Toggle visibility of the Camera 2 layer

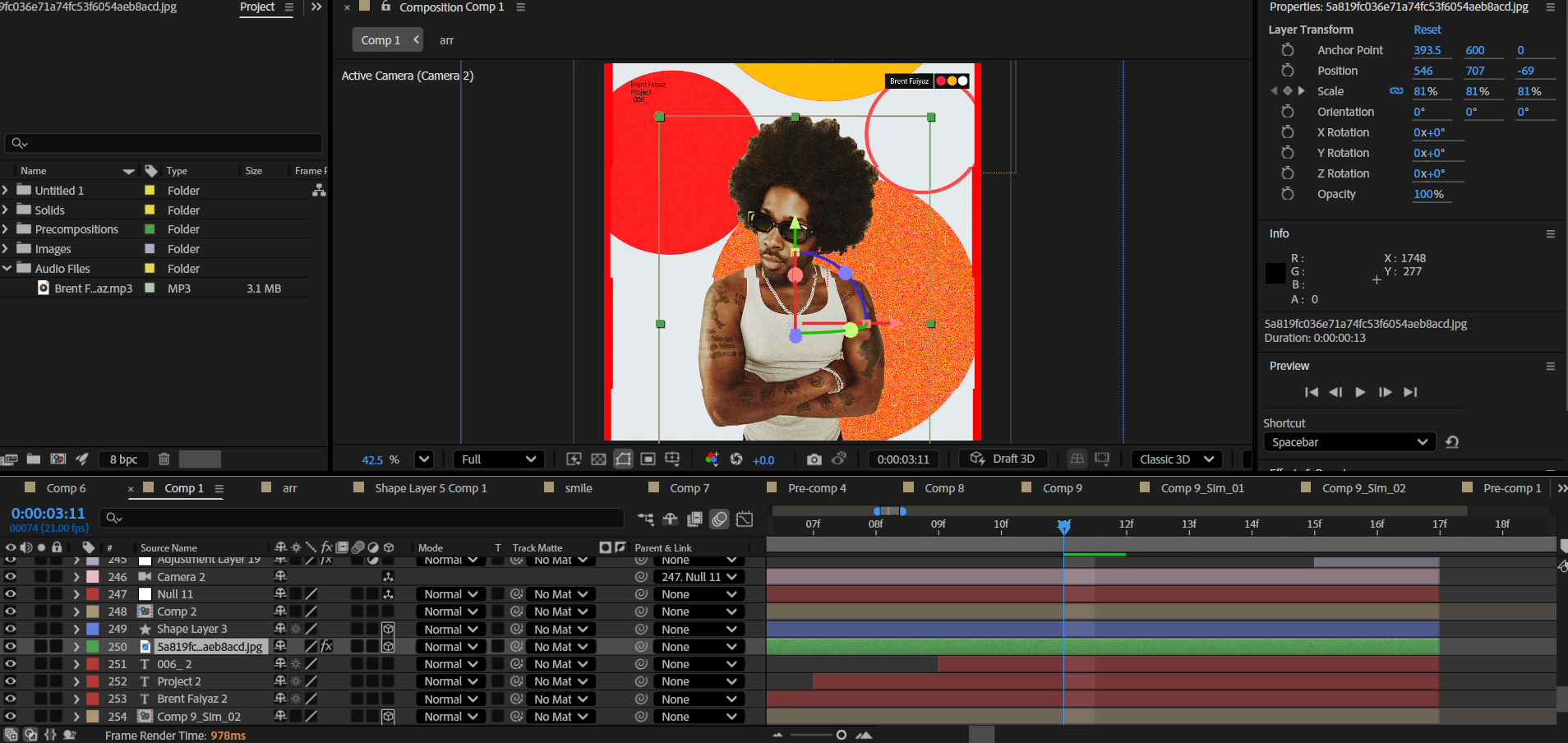11,577
